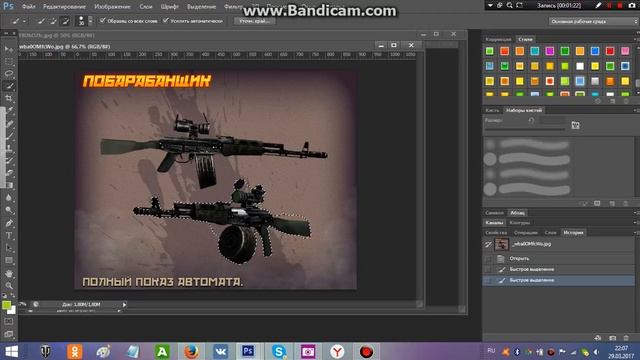Image resolution: width=640 pixels, height=360 pixels.
Task: Choose Subtract from Selection brush mode
Action: pos(65,21)
